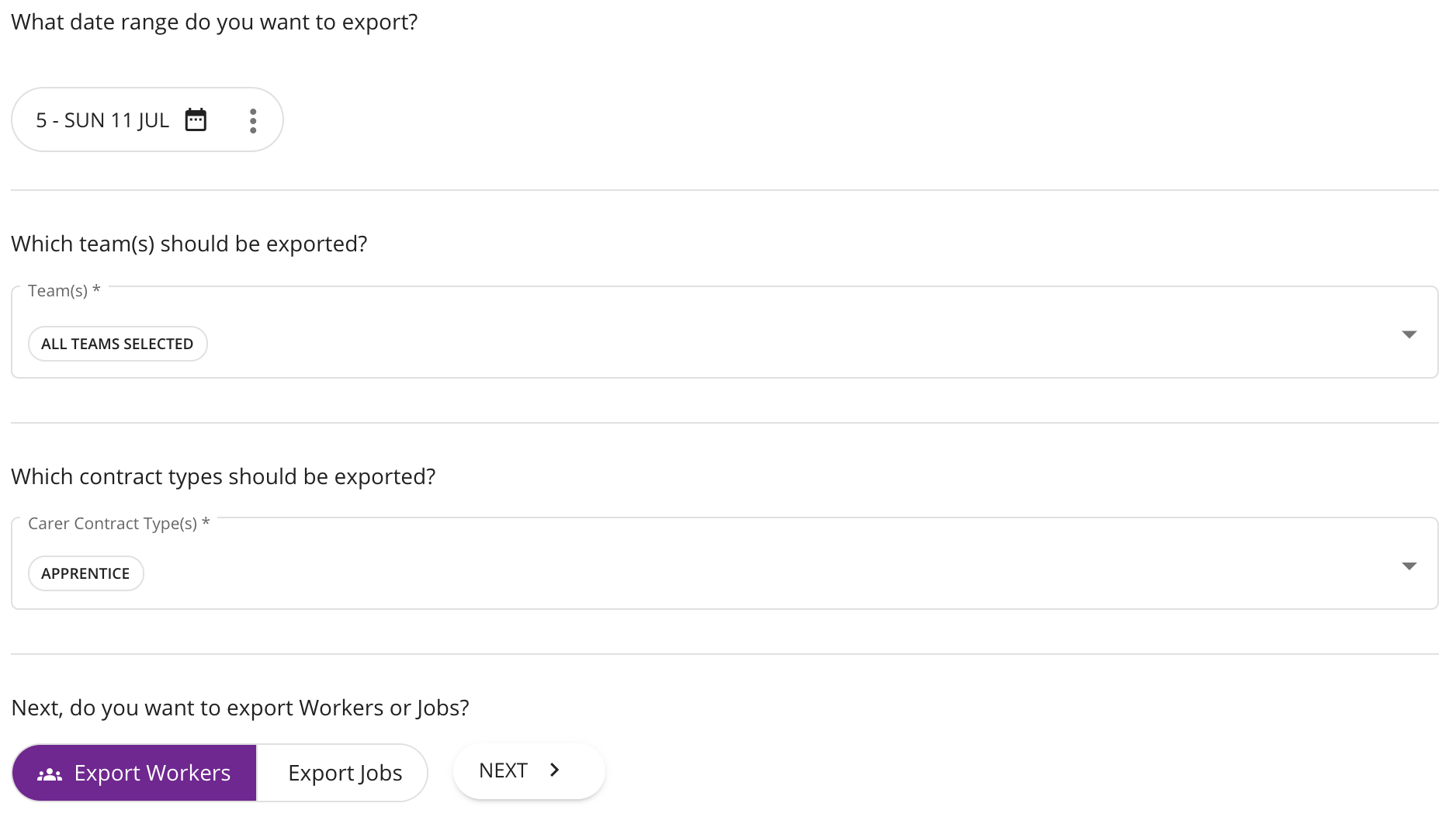Expand the Carer Contract Type(s) dropdown arrow
1456x824 pixels.
pyautogui.click(x=1409, y=566)
